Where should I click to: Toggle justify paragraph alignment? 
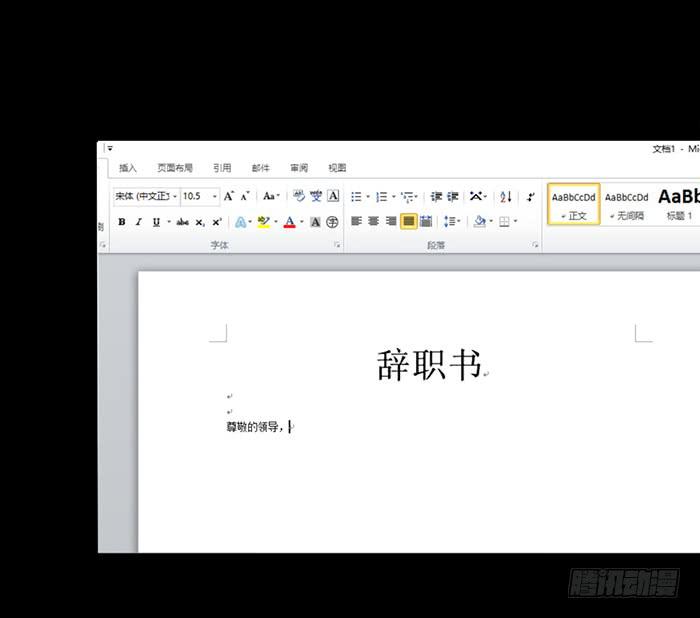(409, 221)
